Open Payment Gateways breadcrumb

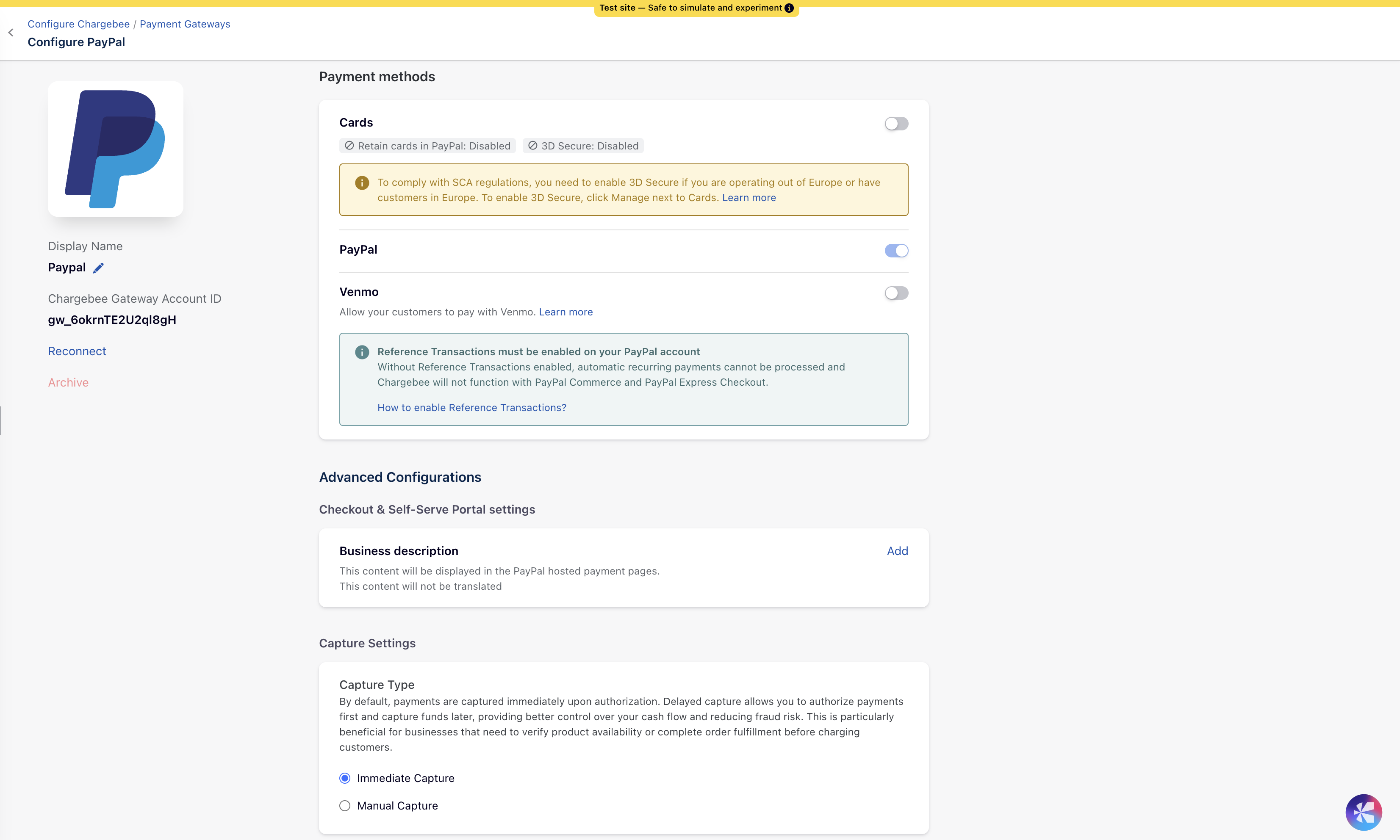coord(185,24)
